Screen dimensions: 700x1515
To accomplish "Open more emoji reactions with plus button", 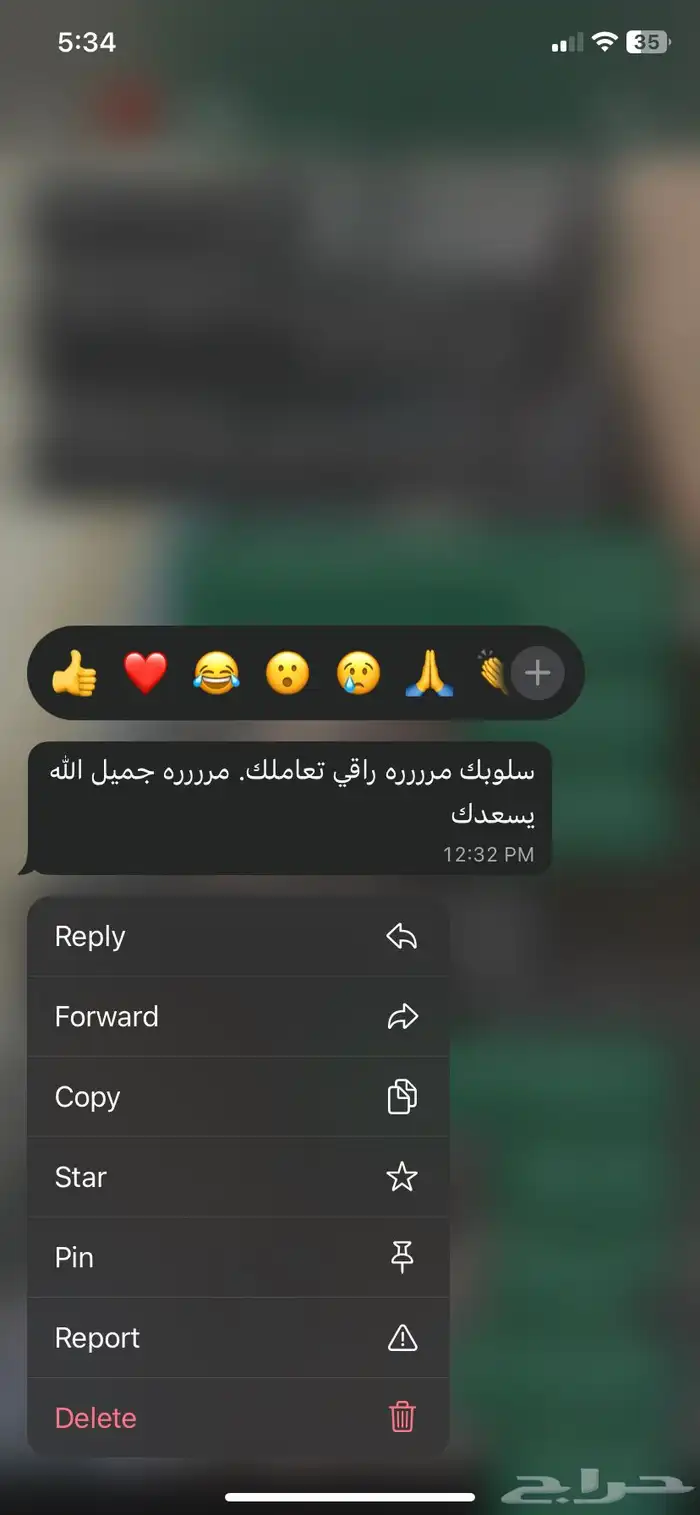I will pos(538,673).
